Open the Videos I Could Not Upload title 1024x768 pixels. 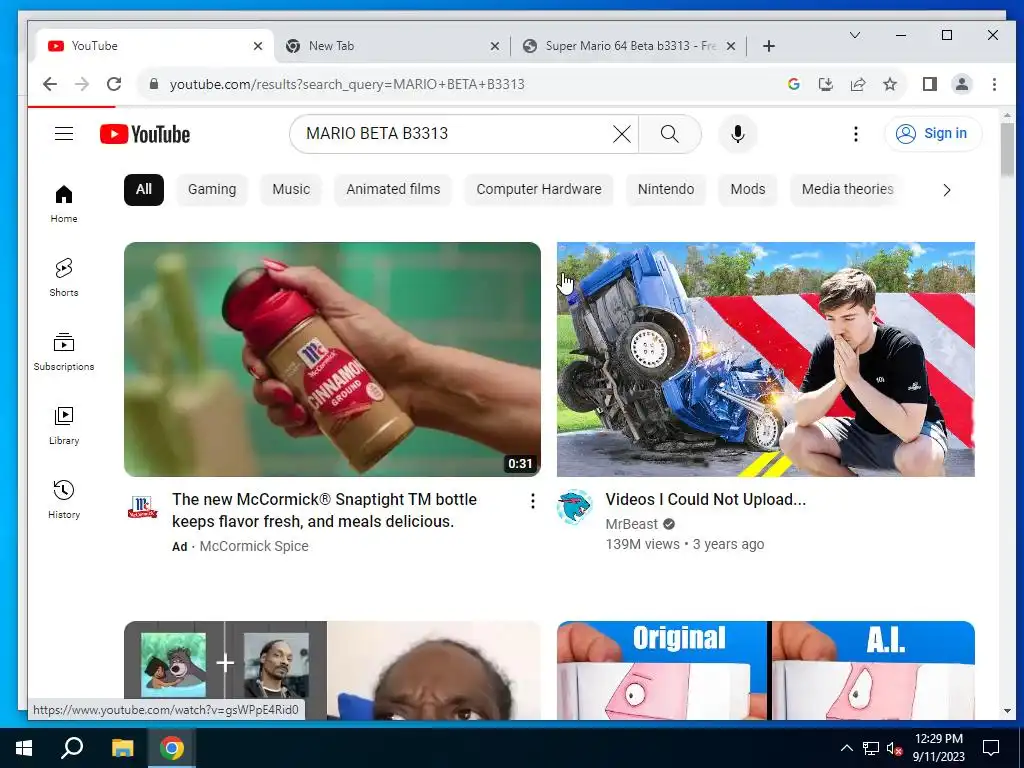click(x=705, y=500)
